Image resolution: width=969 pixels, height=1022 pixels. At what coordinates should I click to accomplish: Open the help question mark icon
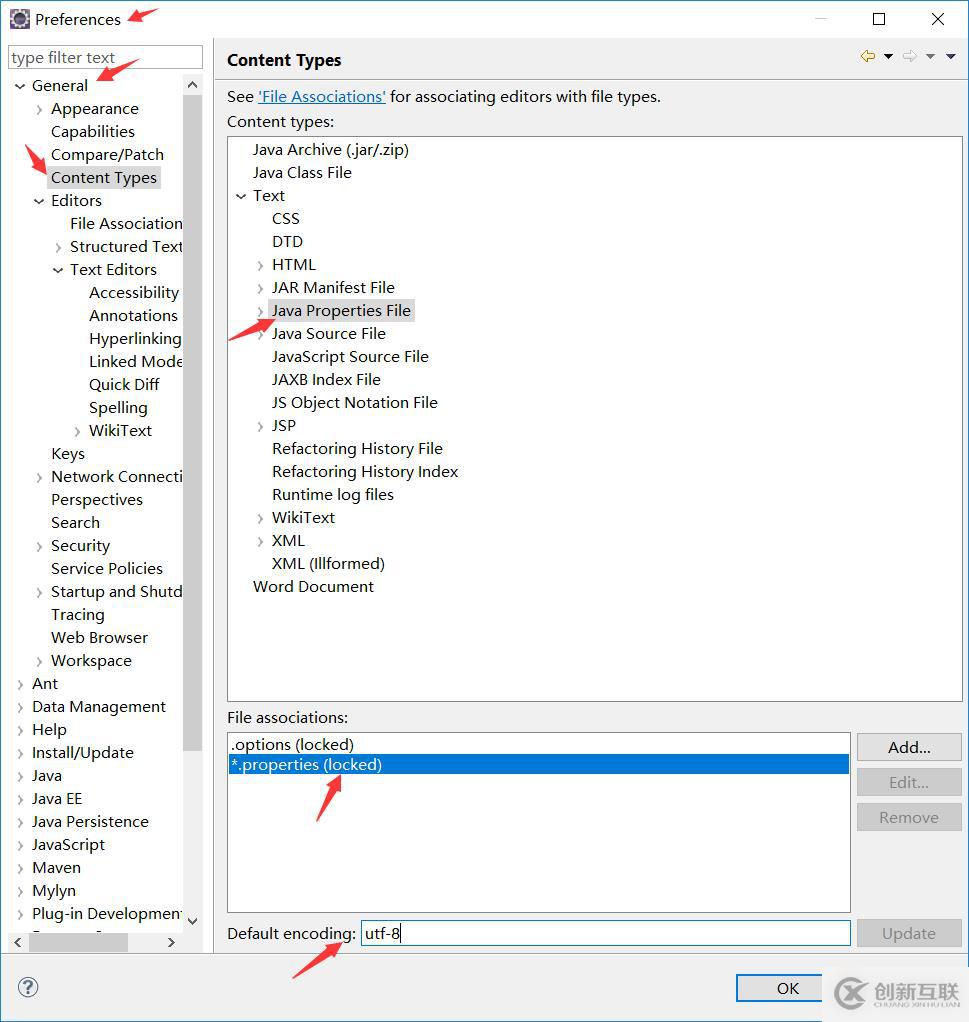tap(28, 987)
